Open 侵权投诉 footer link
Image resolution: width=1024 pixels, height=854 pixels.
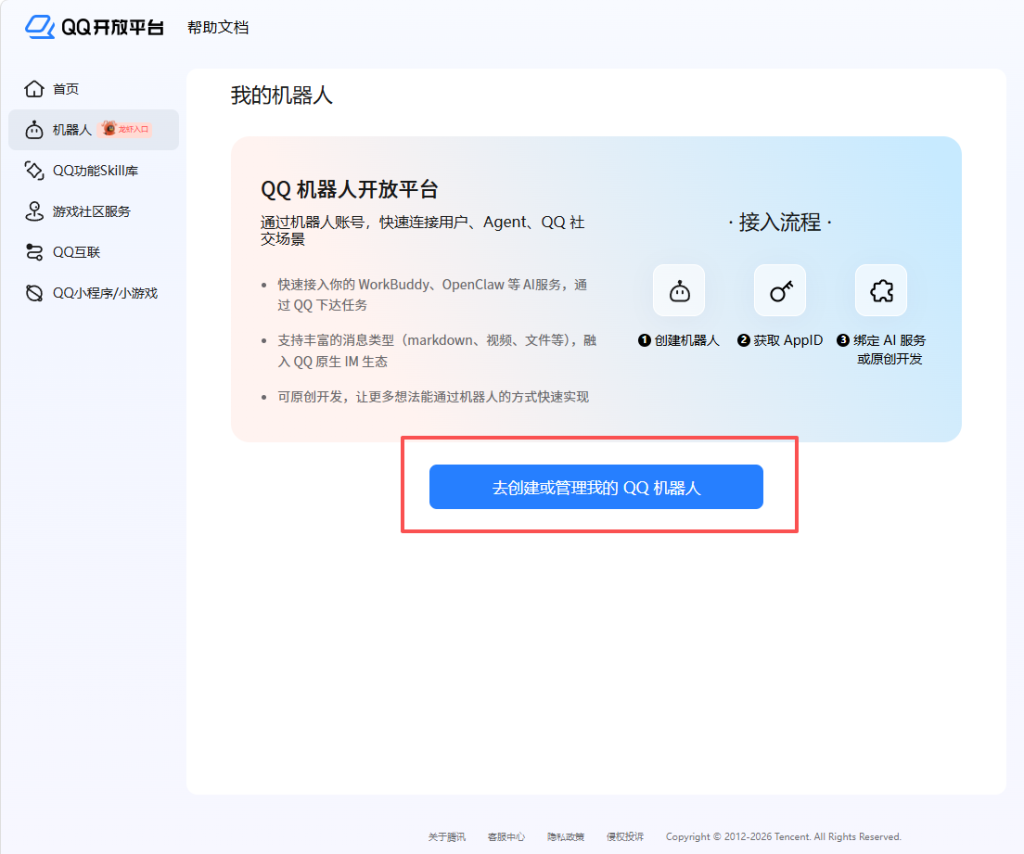point(625,836)
